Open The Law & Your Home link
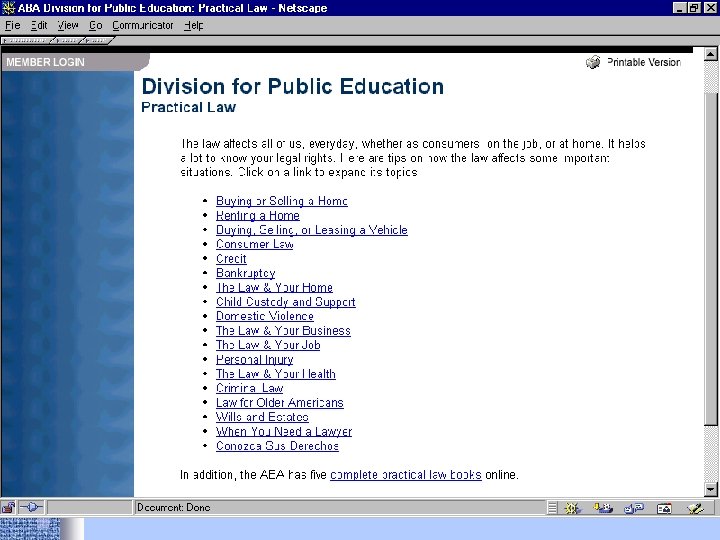Viewport: 720px width, 540px height. pos(274,287)
